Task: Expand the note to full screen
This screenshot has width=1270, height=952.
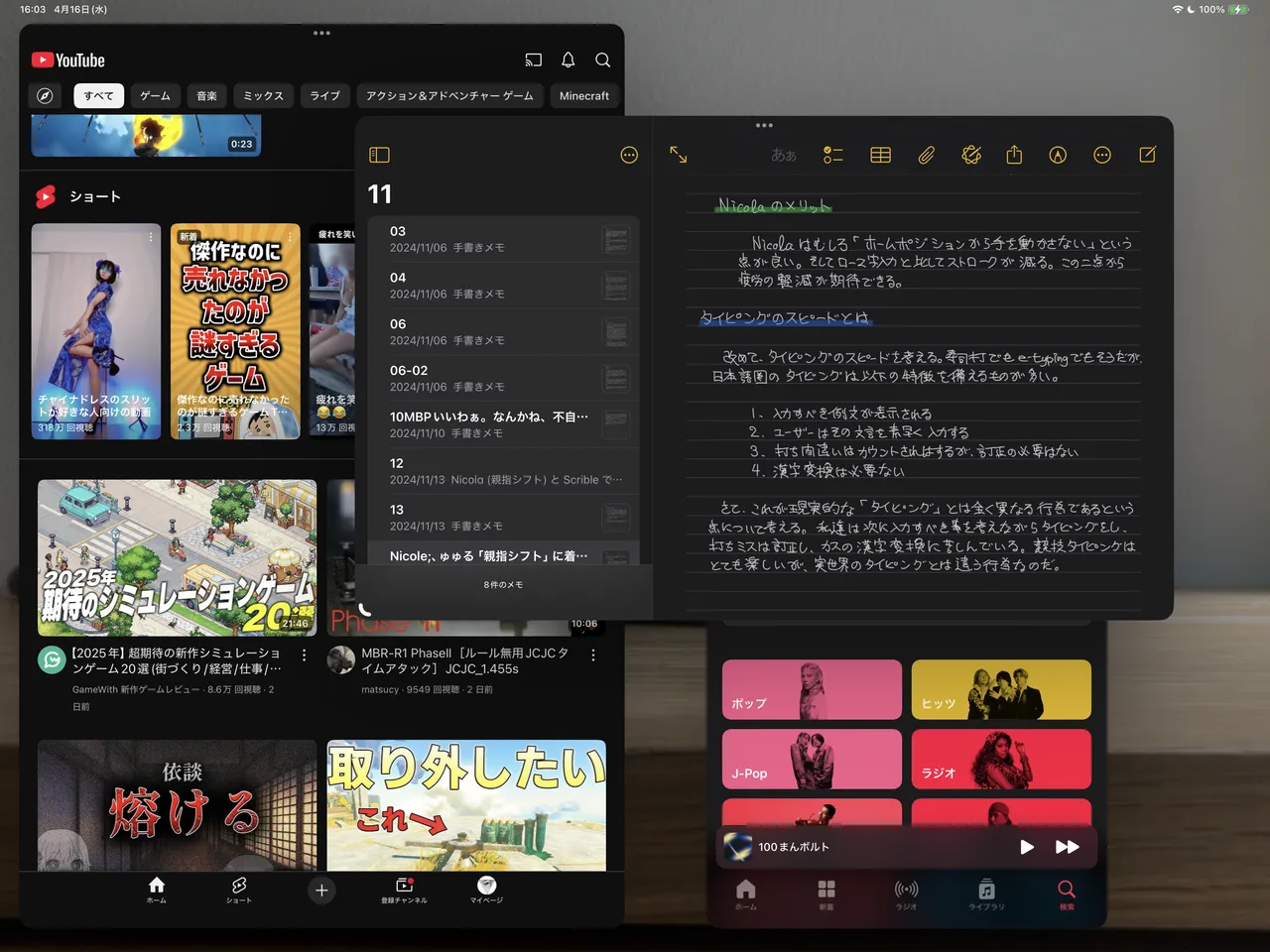Action: pos(679,156)
